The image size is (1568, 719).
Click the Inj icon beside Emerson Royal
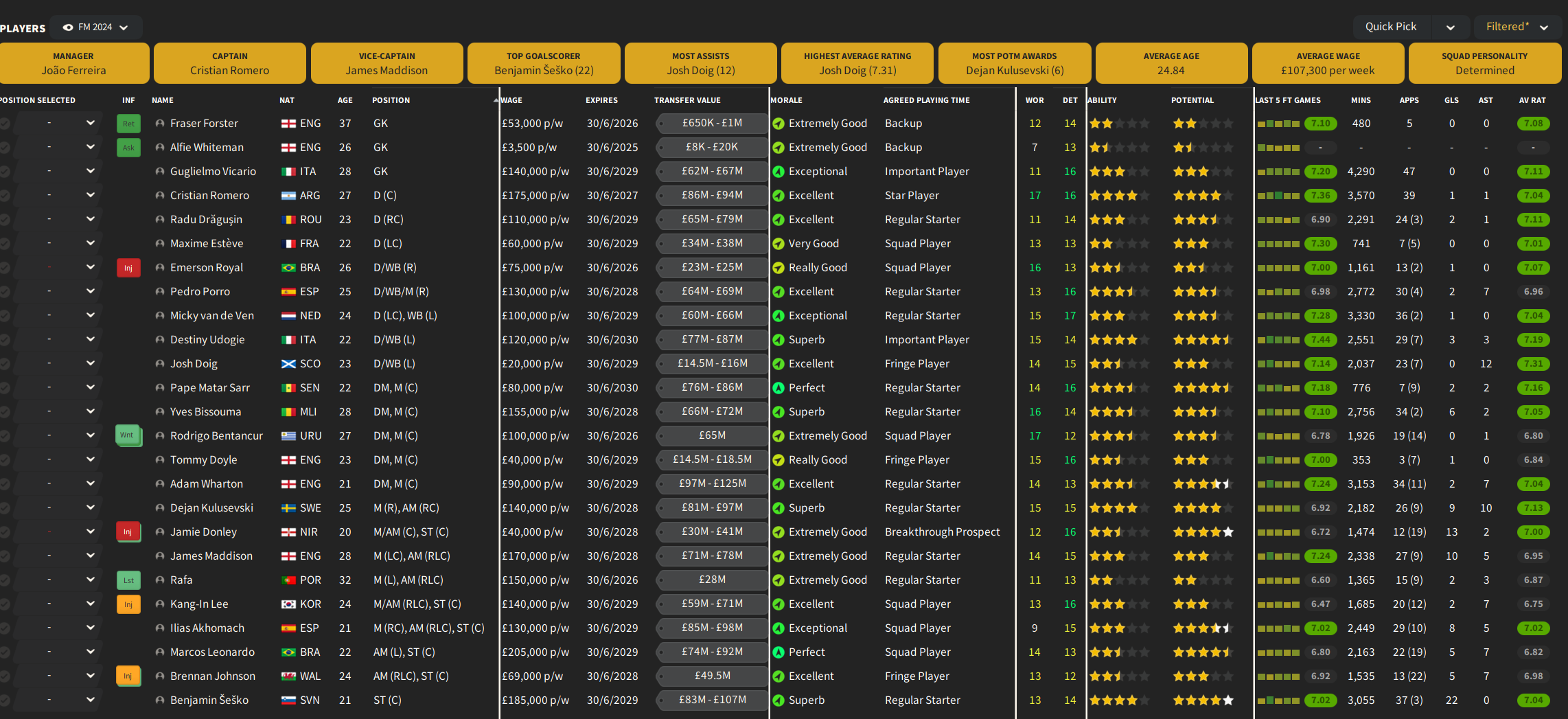point(128,268)
